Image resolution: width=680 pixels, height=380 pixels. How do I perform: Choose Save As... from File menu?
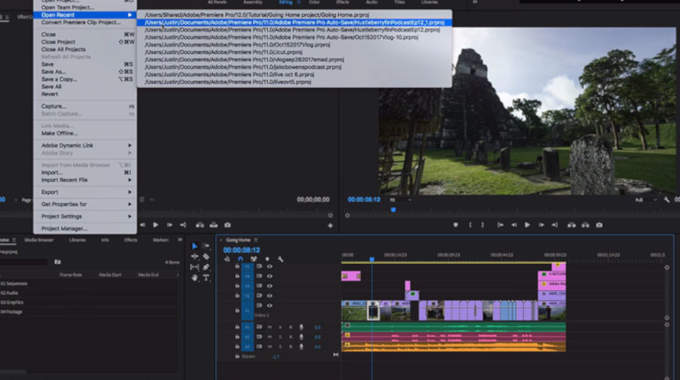[85, 72]
